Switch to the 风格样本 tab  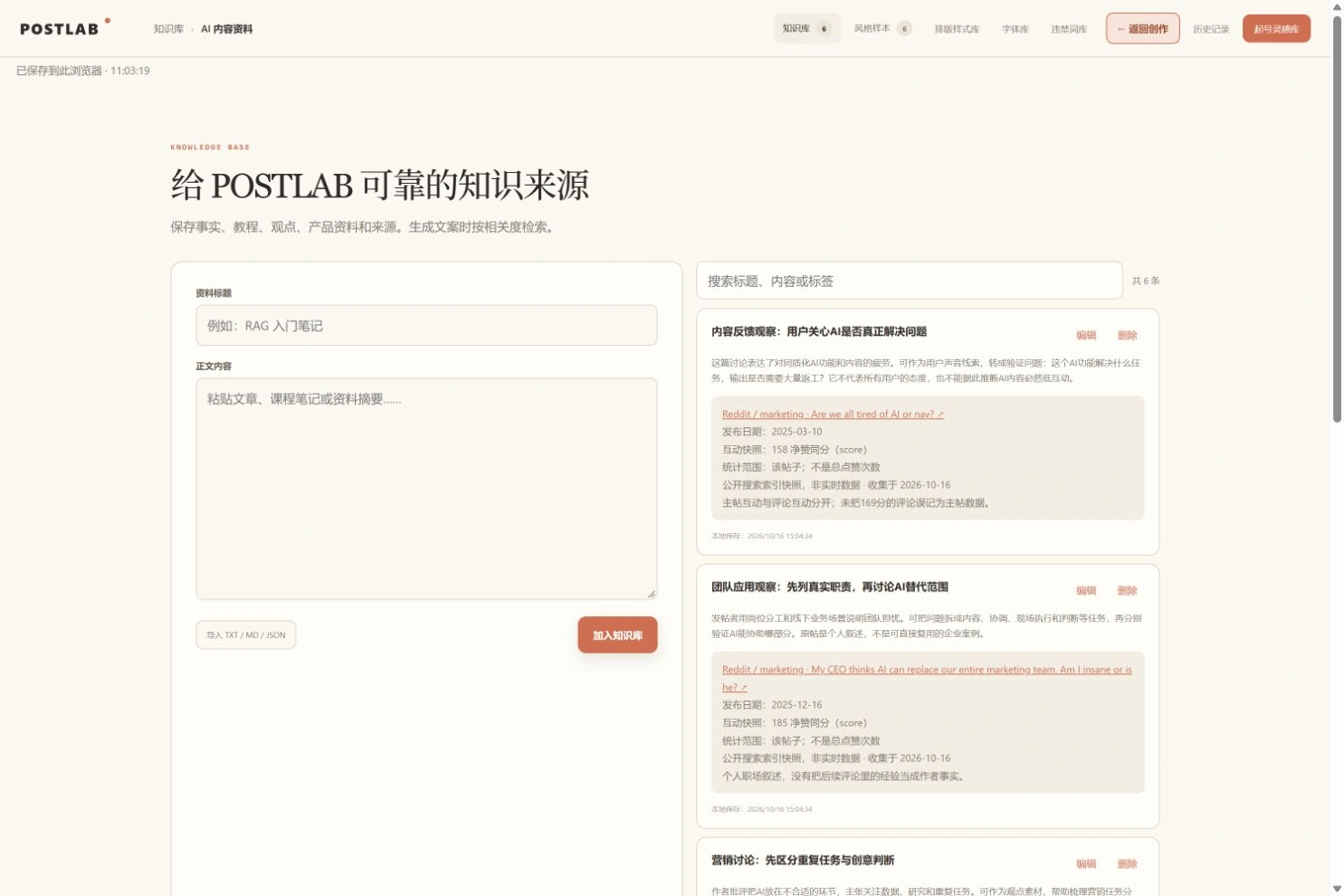coord(882,28)
